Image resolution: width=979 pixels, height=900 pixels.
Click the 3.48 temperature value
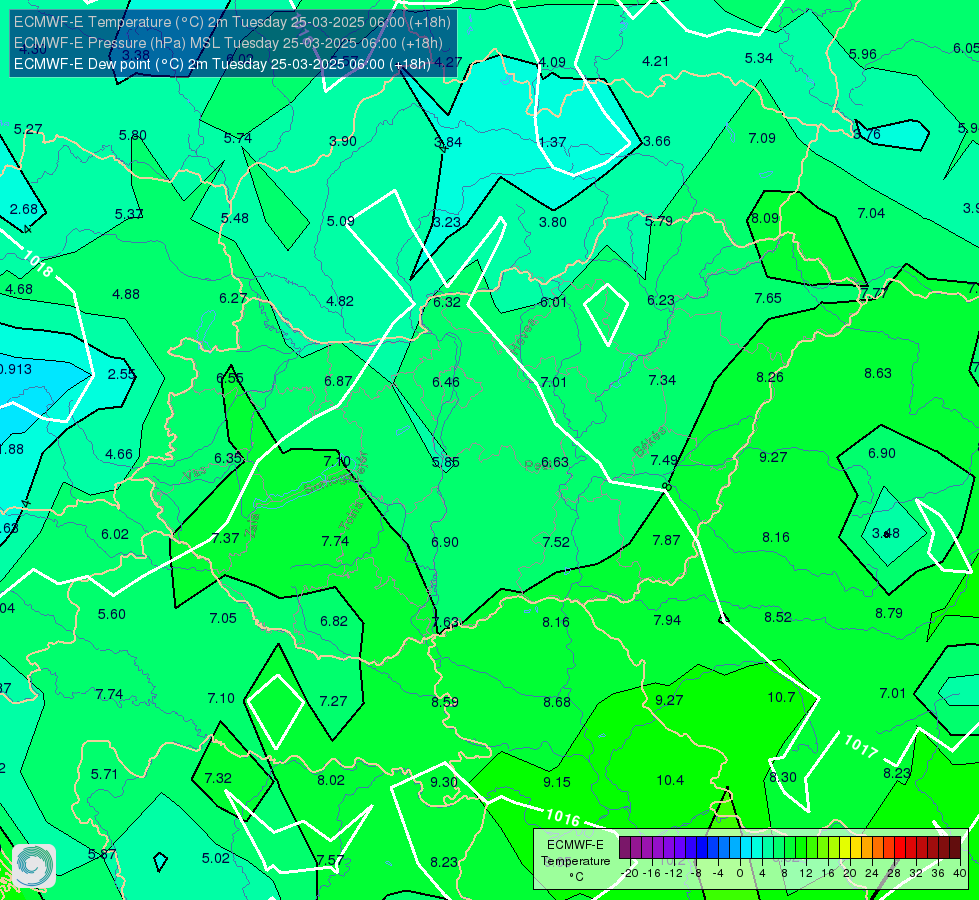pos(885,533)
